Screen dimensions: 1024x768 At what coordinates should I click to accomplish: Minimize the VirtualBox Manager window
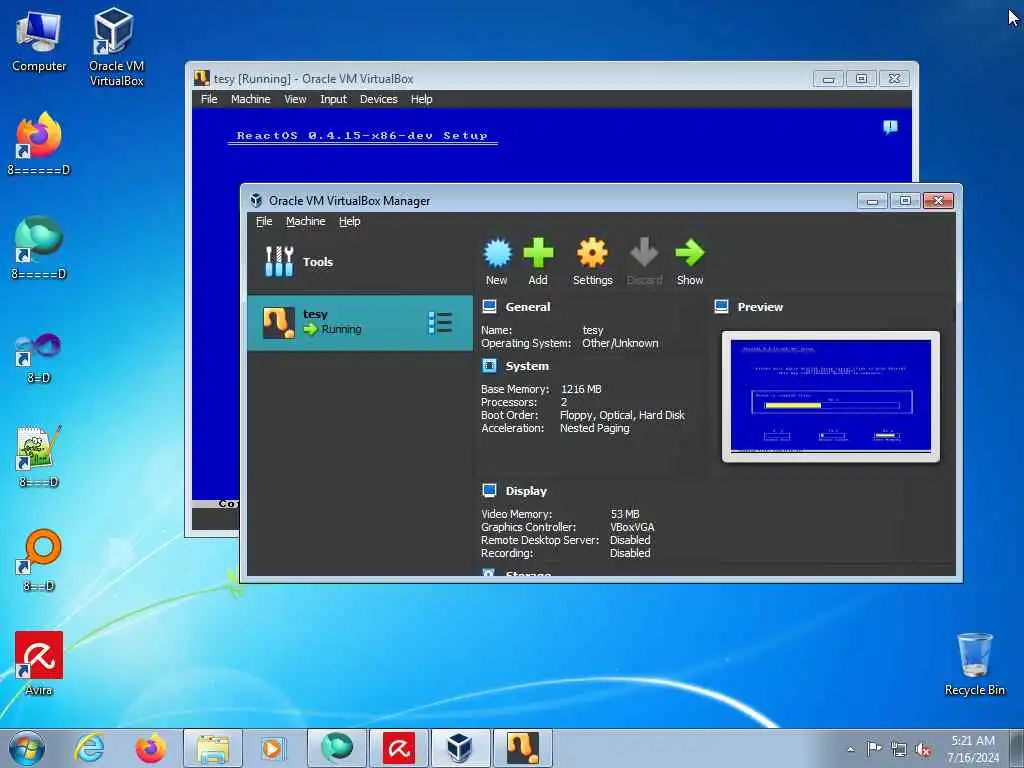pyautogui.click(x=872, y=200)
